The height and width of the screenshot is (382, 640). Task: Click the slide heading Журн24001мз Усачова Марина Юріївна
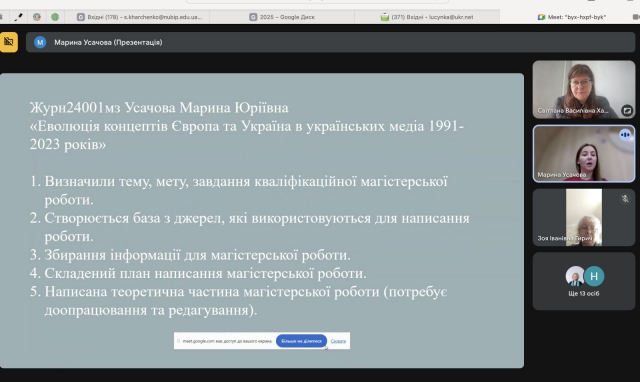(159, 108)
